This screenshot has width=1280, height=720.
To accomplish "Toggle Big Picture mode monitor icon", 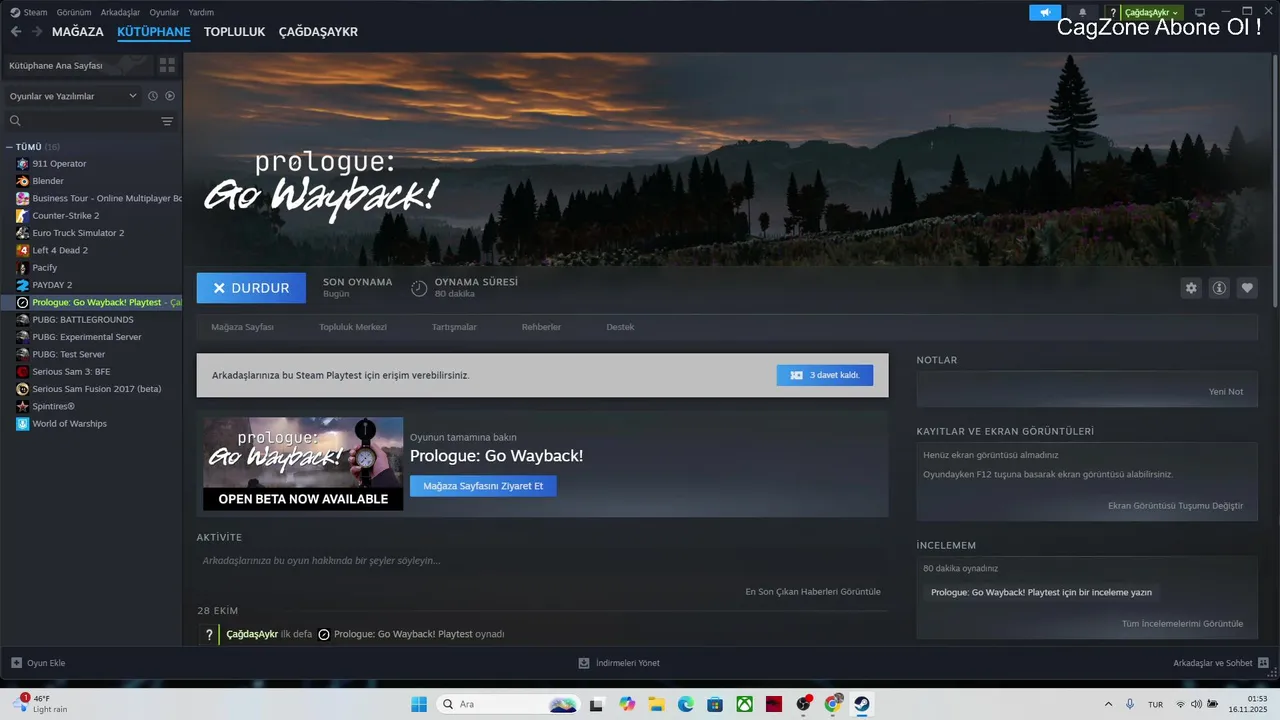I will pos(1200,12).
